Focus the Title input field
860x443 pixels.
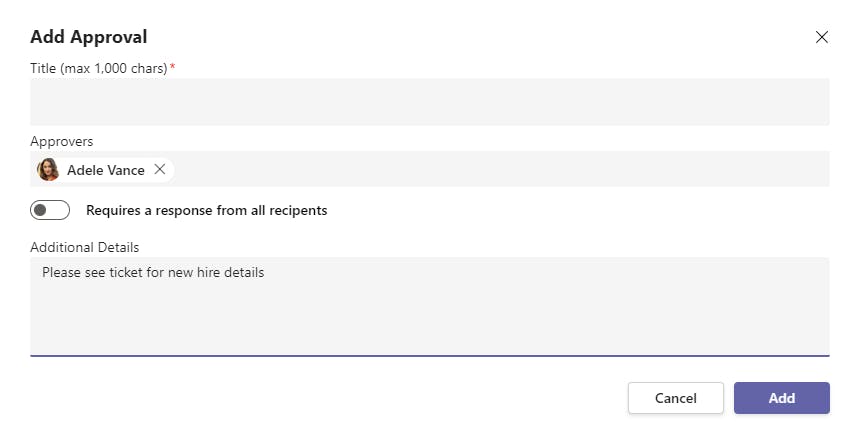430,102
